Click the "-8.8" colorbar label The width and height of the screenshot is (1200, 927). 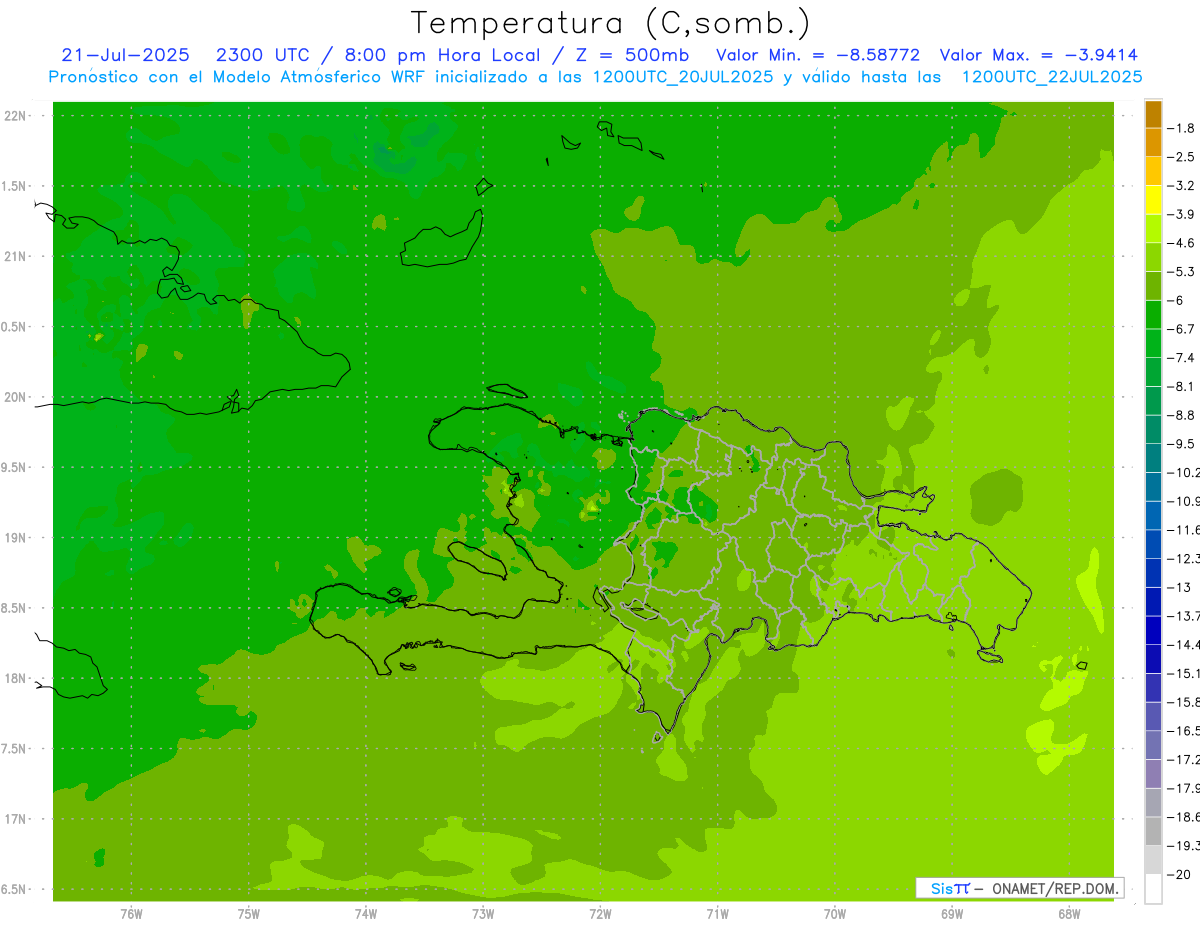pyautogui.click(x=1183, y=415)
